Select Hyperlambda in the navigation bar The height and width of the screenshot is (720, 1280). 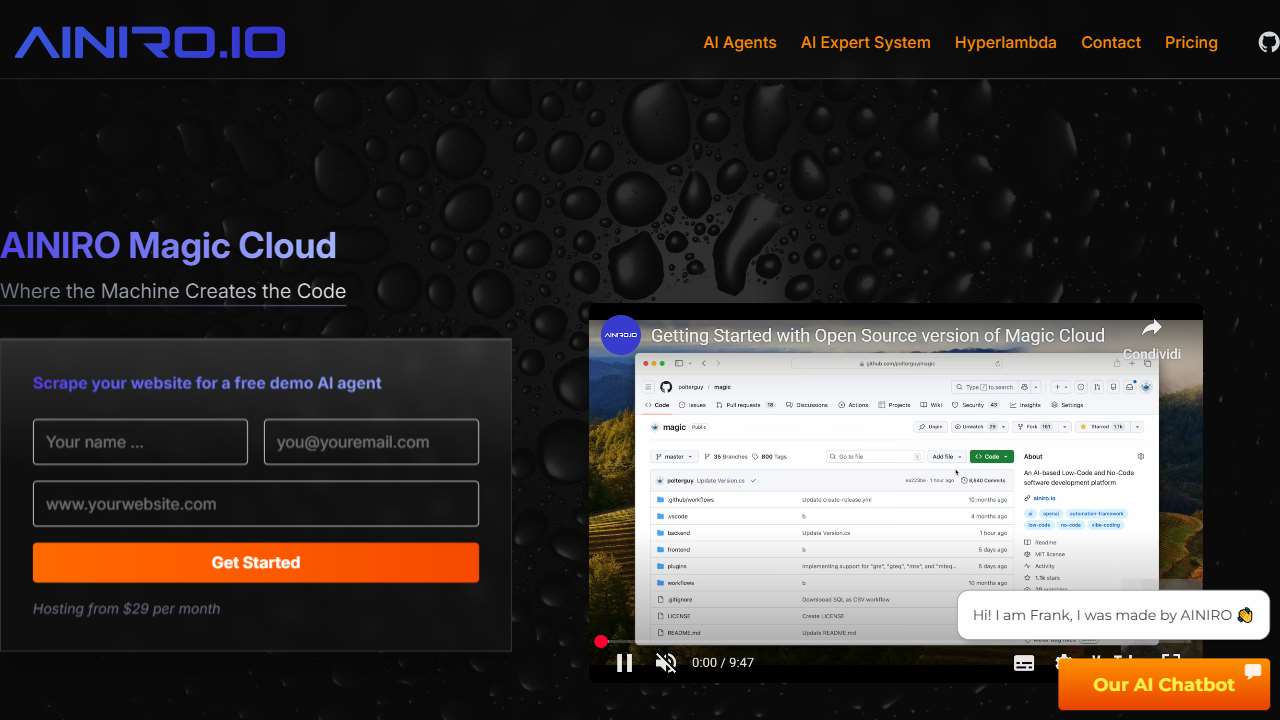[x=1005, y=42]
